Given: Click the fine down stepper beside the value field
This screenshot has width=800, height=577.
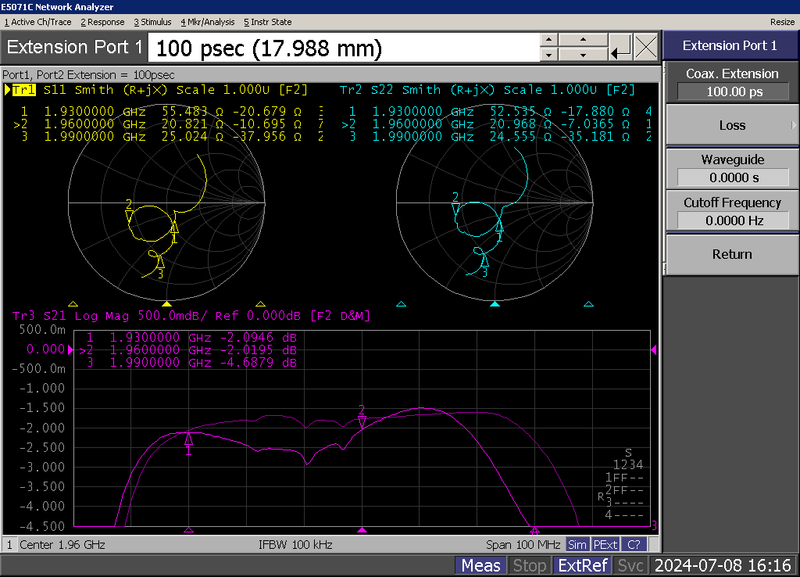Looking at the screenshot, I should pos(548,54).
